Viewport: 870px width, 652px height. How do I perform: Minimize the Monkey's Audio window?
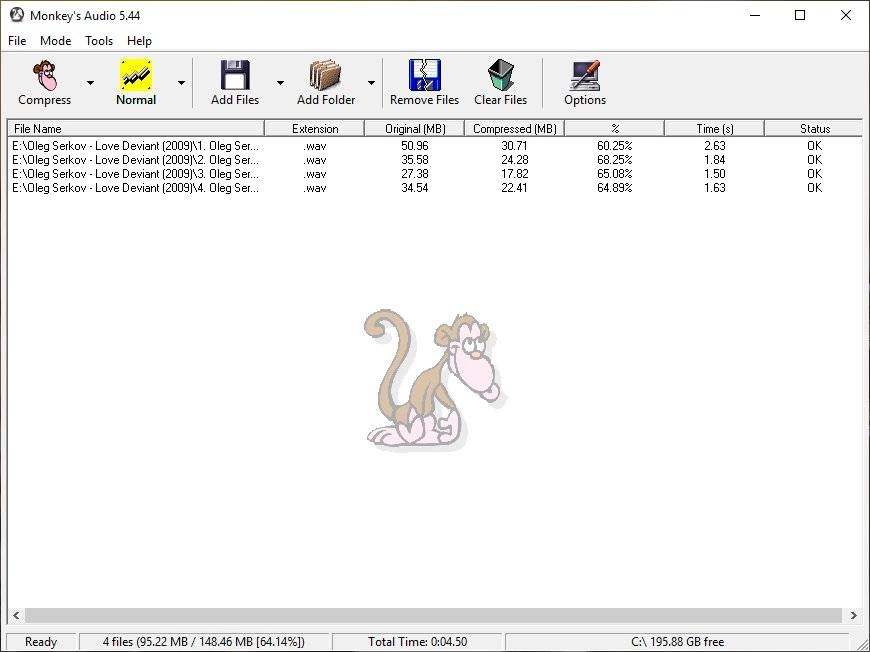pos(755,15)
